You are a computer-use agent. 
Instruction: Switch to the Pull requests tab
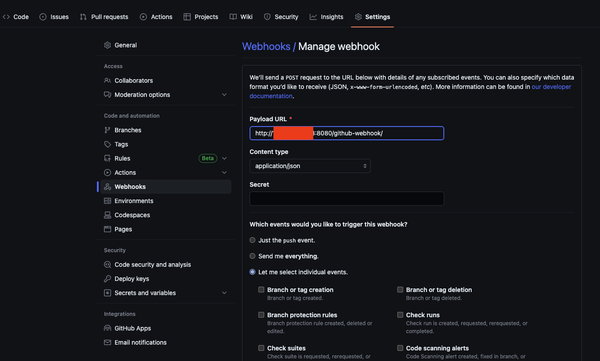click(x=104, y=17)
